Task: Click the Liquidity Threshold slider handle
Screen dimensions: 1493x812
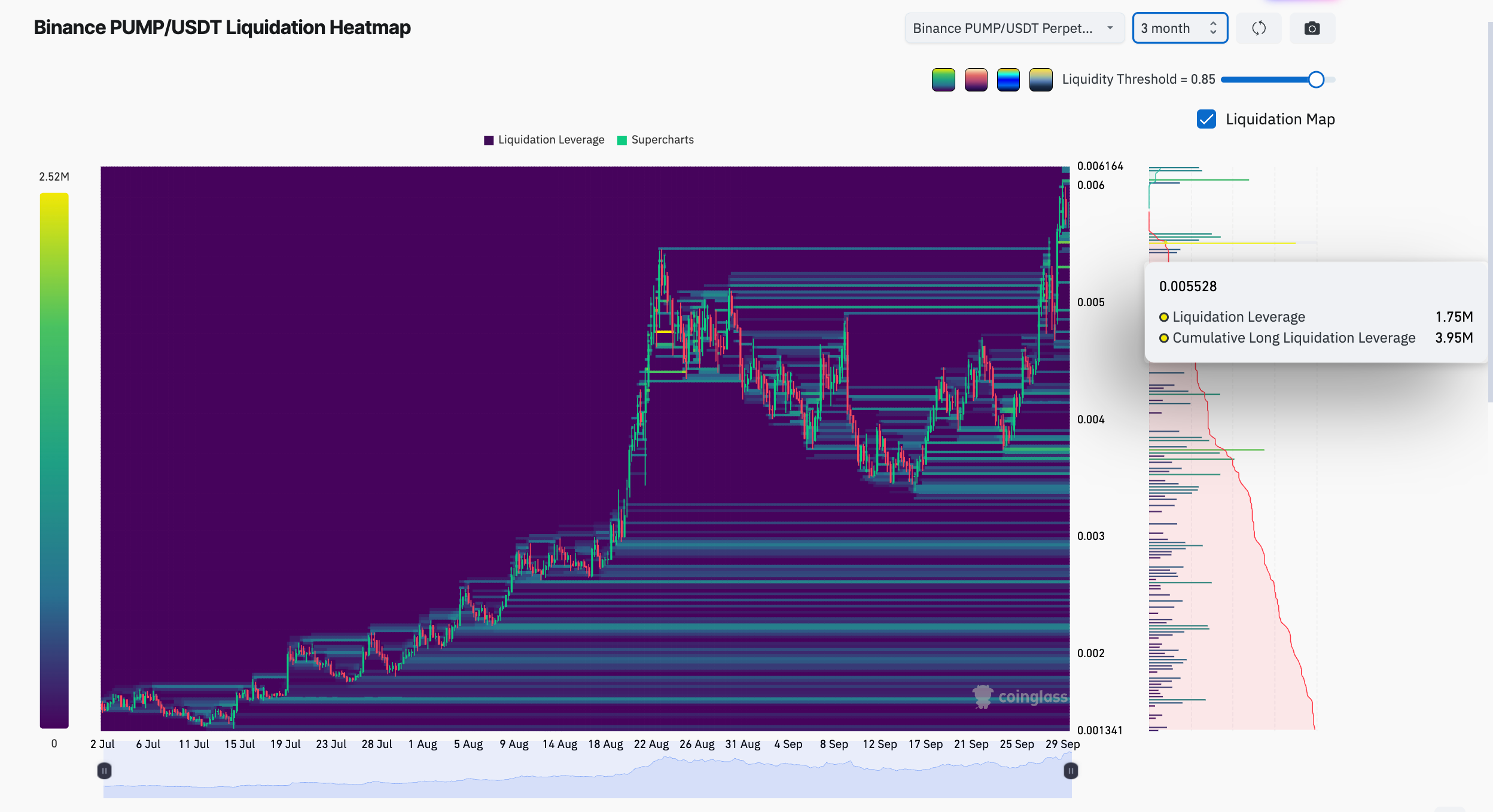Action: pyautogui.click(x=1315, y=80)
